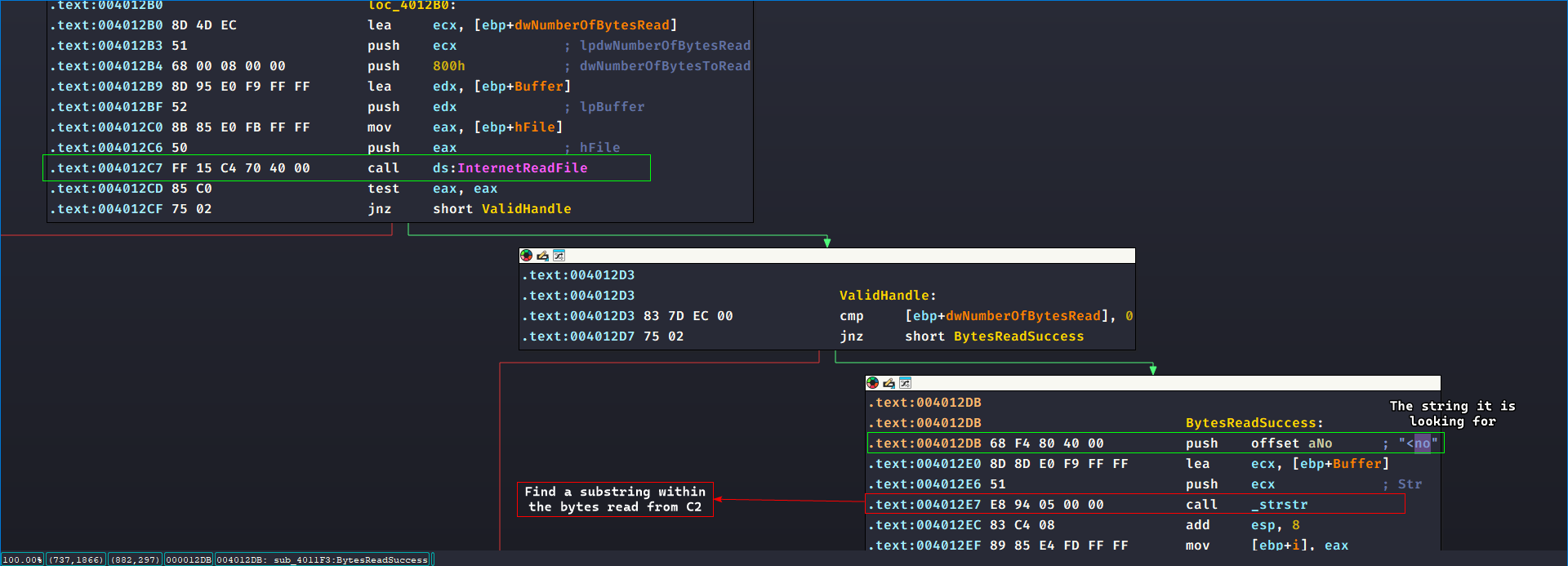Screen dimensions: 1568x566
Task: Click BytesReadSuccess jump target in jnz instruction
Action: tap(1018, 336)
